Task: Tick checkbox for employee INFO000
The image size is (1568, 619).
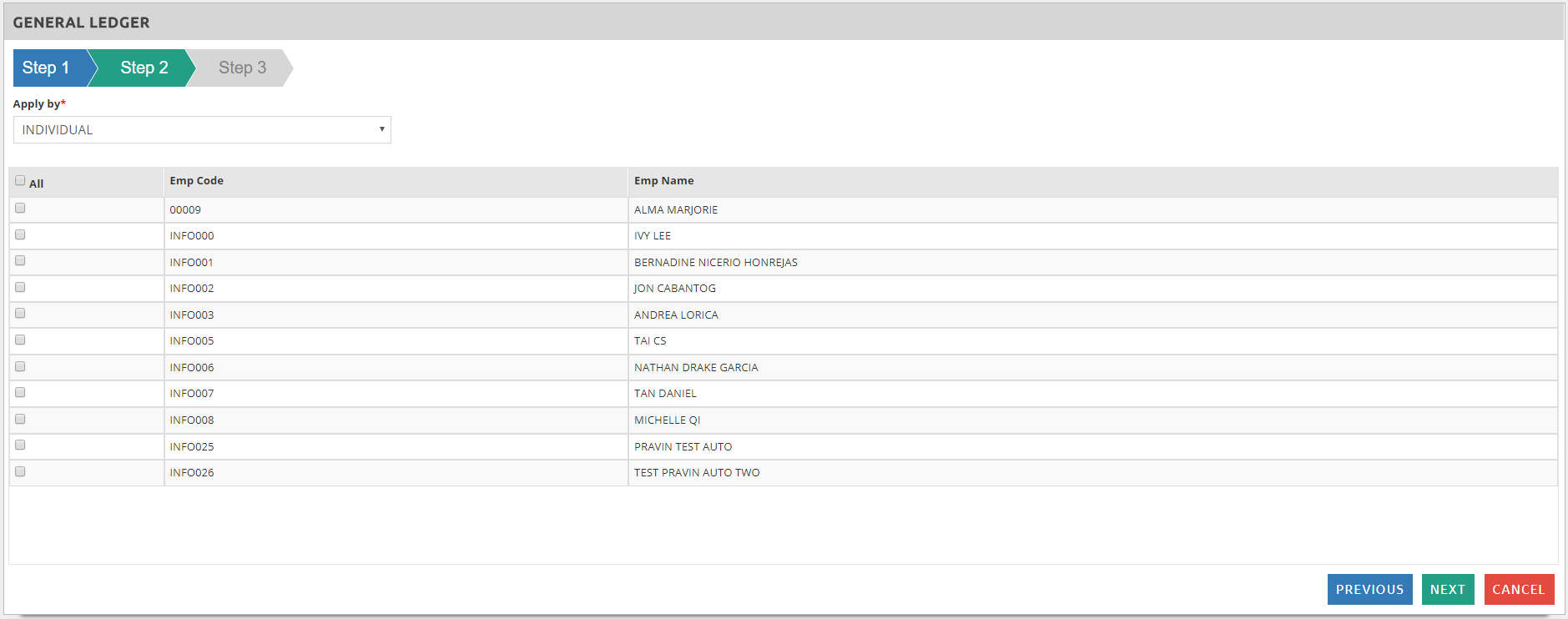Action: 20,234
